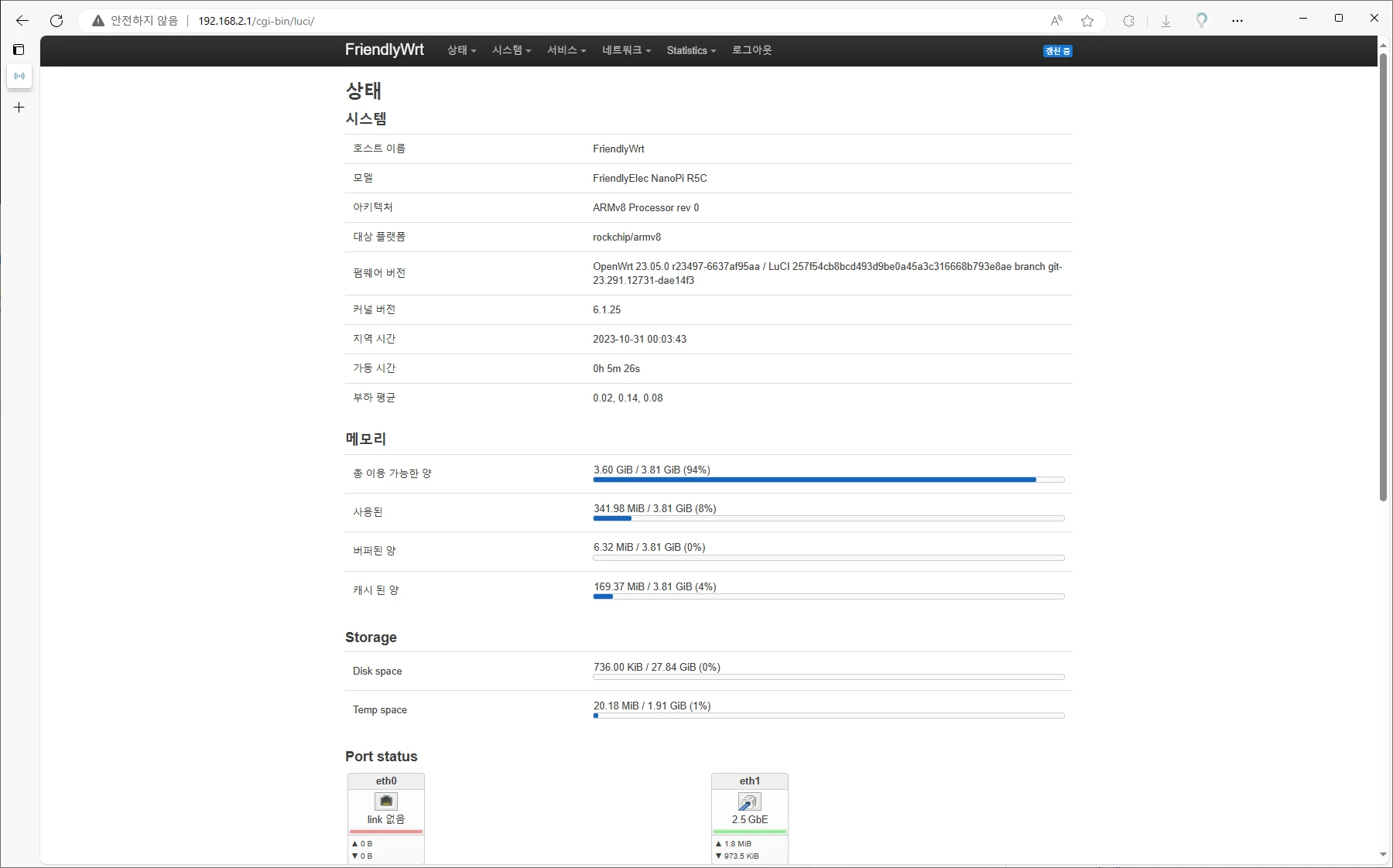Click the eth0 port icon

pyautogui.click(x=385, y=801)
